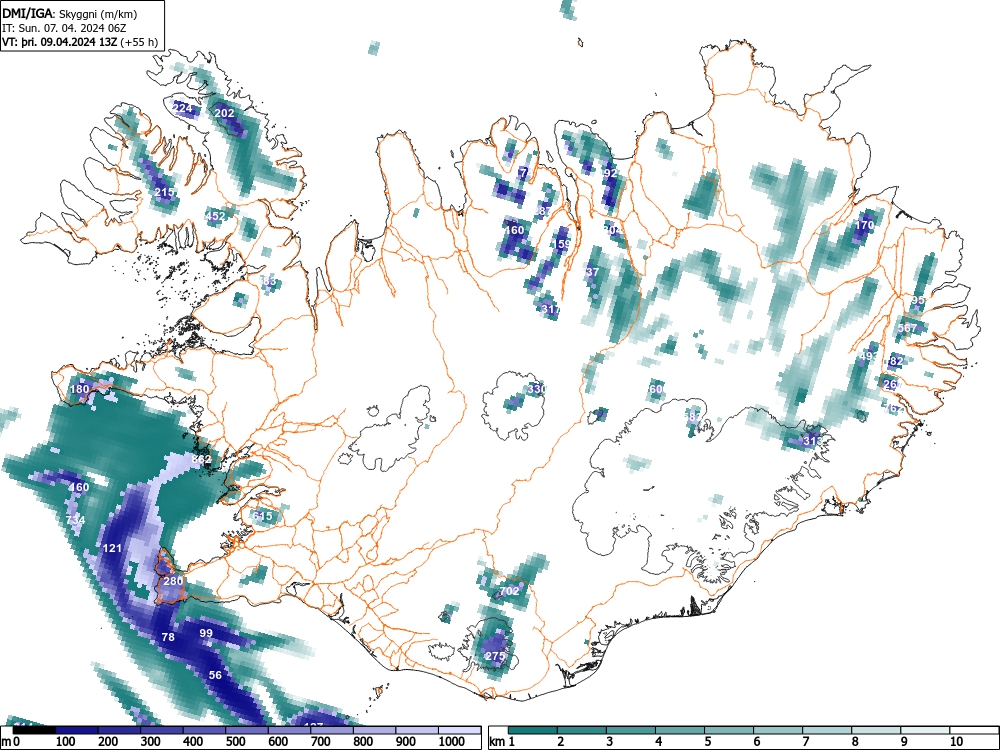
Task: Select the map value "280" on Reykjanes
Action: pos(173,581)
